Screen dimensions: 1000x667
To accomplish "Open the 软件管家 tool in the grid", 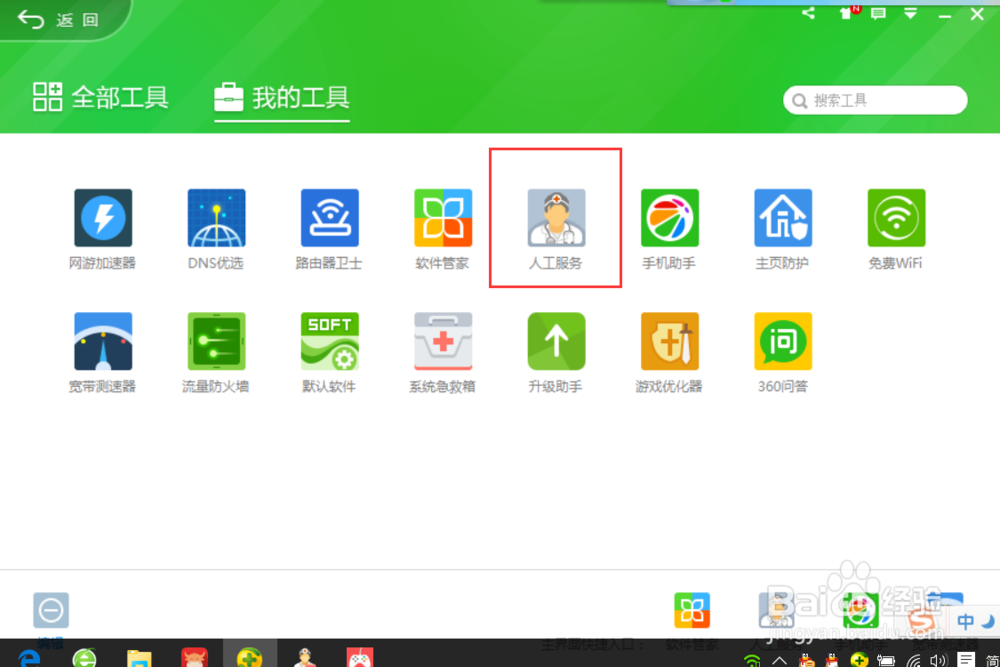I will point(443,218).
